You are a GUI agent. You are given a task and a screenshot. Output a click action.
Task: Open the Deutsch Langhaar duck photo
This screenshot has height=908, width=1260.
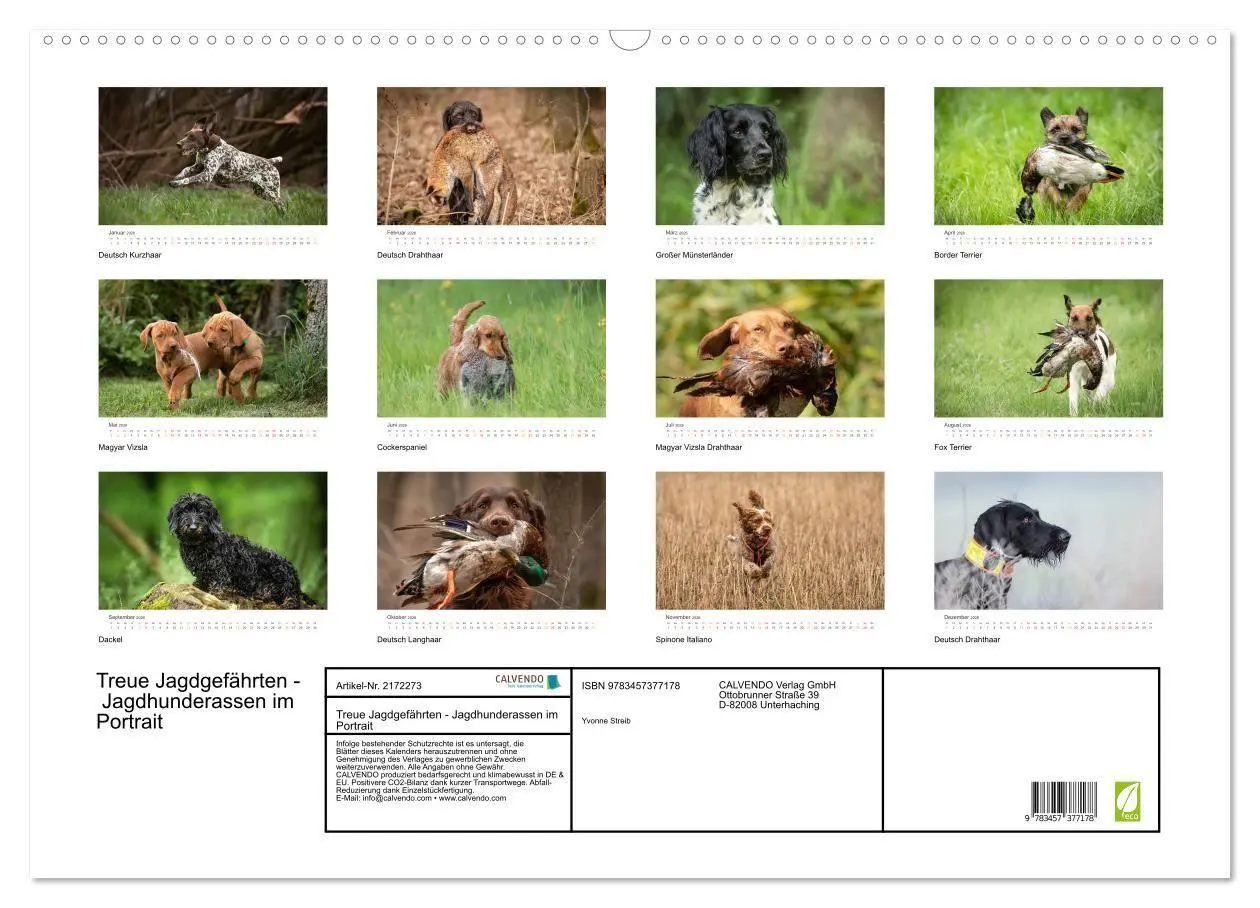pos(491,541)
